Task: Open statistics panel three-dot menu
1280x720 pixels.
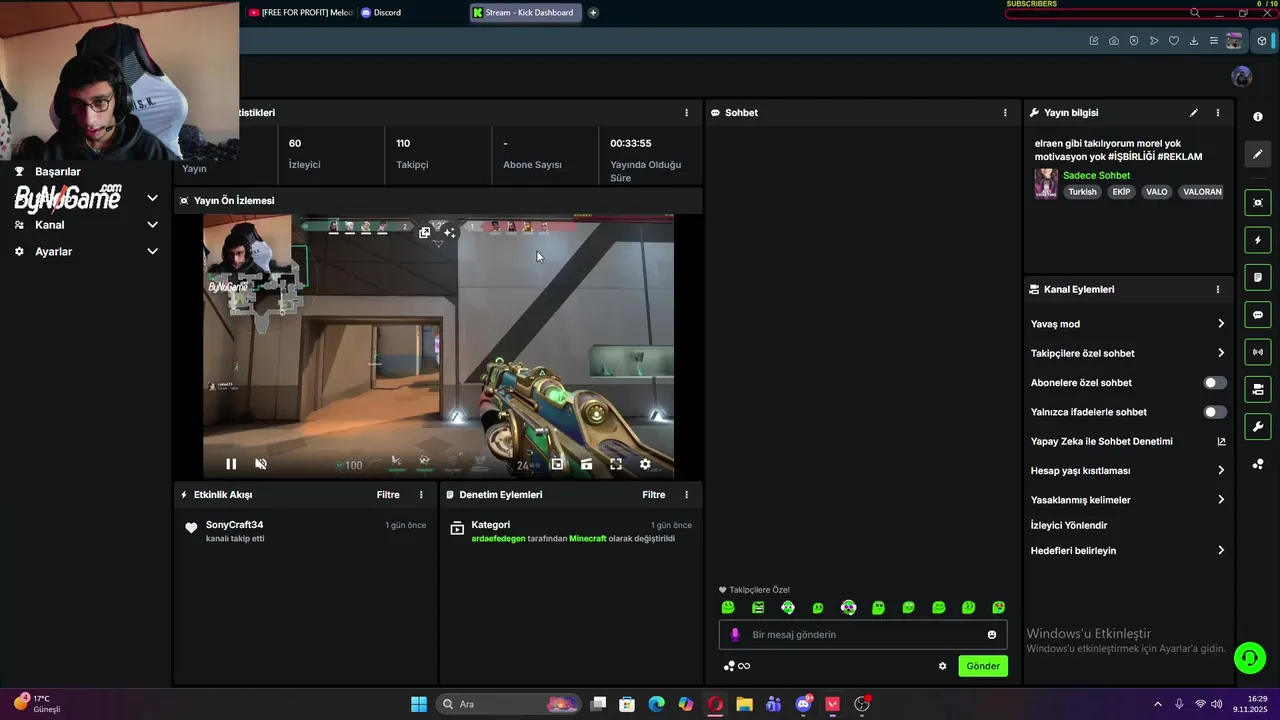Action: tap(686, 113)
